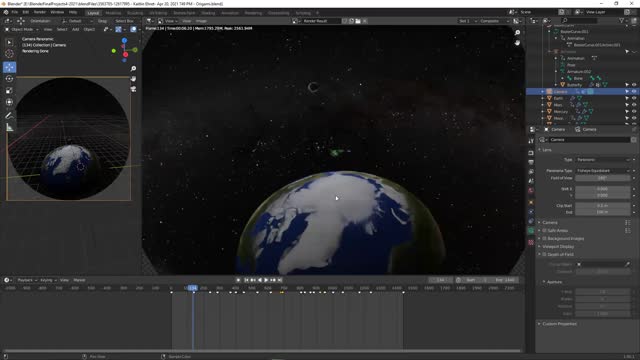Switch to the Animation workspace tab
Image resolution: width=640 pixels, height=360 pixels.
[x=230, y=13]
